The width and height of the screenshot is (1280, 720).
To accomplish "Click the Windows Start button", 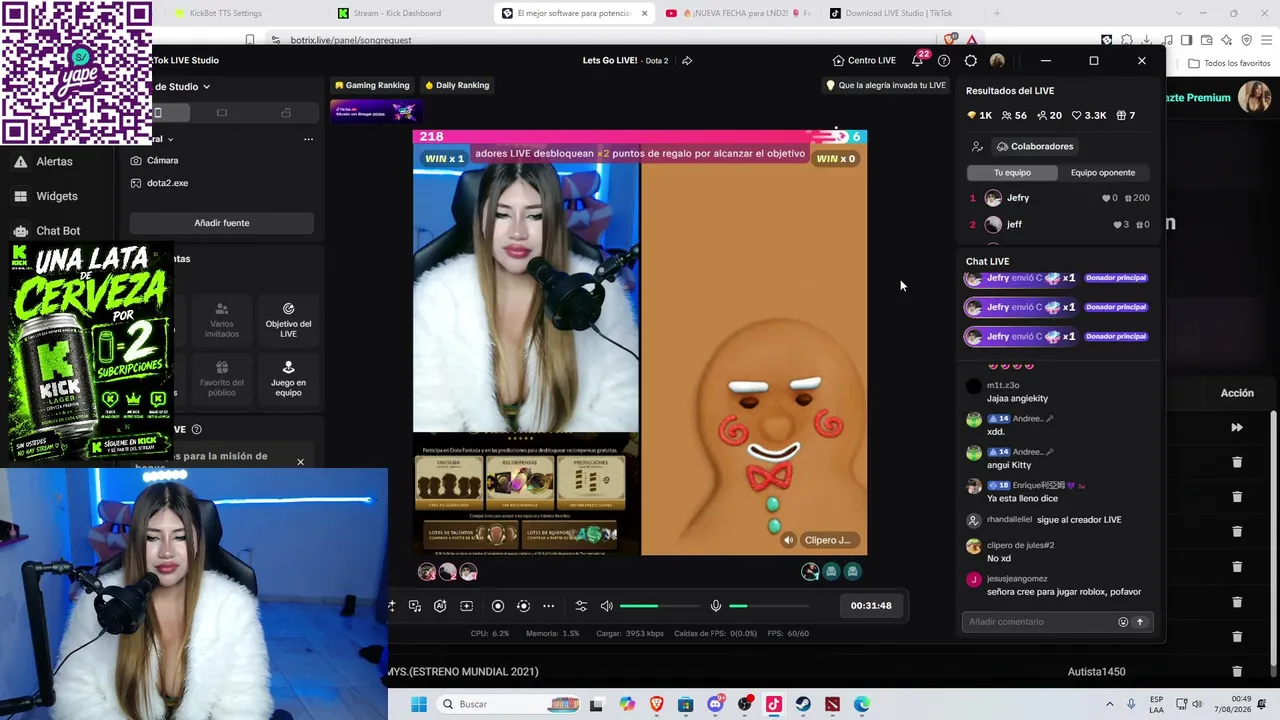I will tap(419, 704).
